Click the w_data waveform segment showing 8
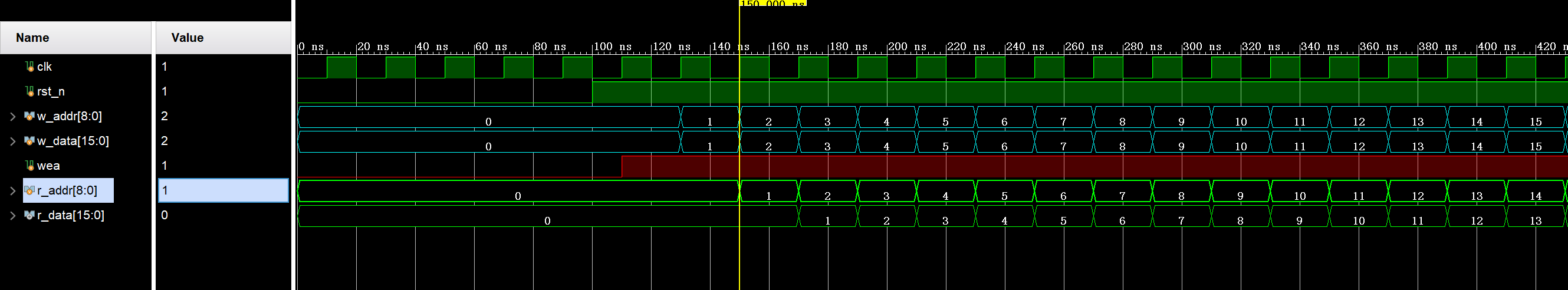This screenshot has width=1568, height=290. click(1122, 141)
